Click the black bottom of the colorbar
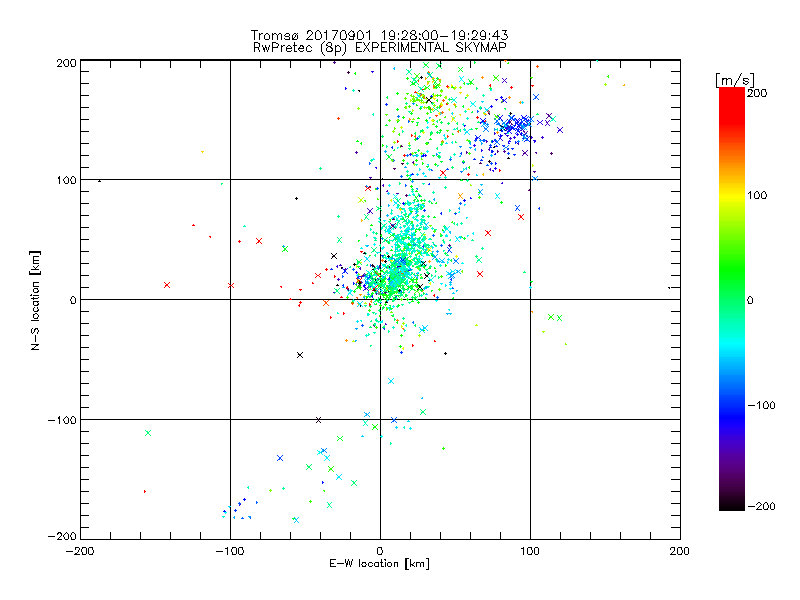800x600 pixels. coord(732,504)
